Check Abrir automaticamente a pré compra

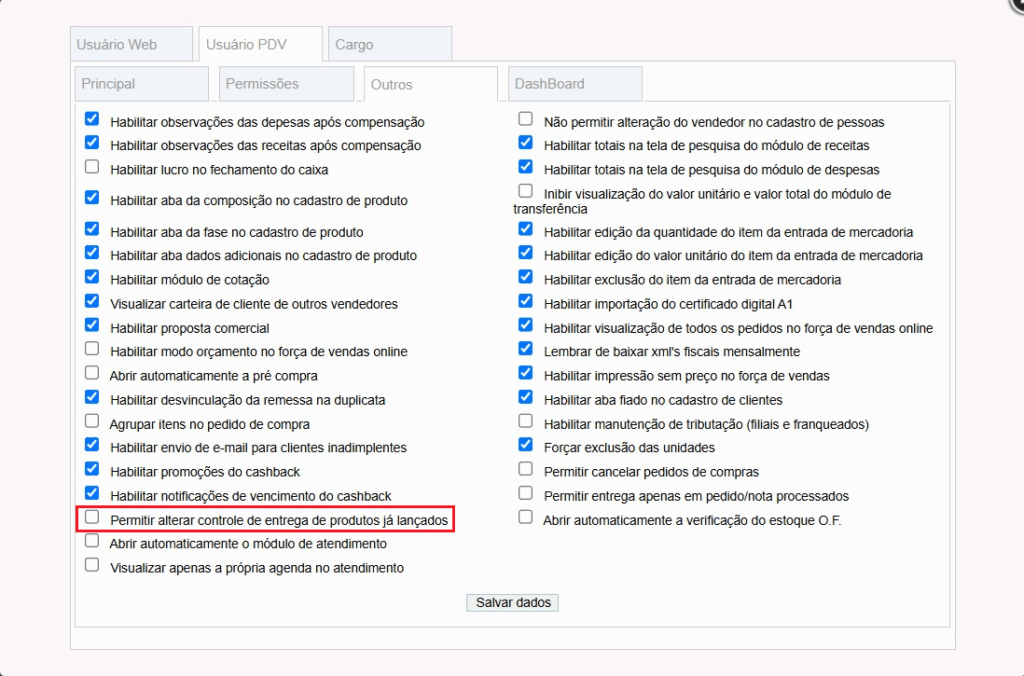[x=92, y=372]
